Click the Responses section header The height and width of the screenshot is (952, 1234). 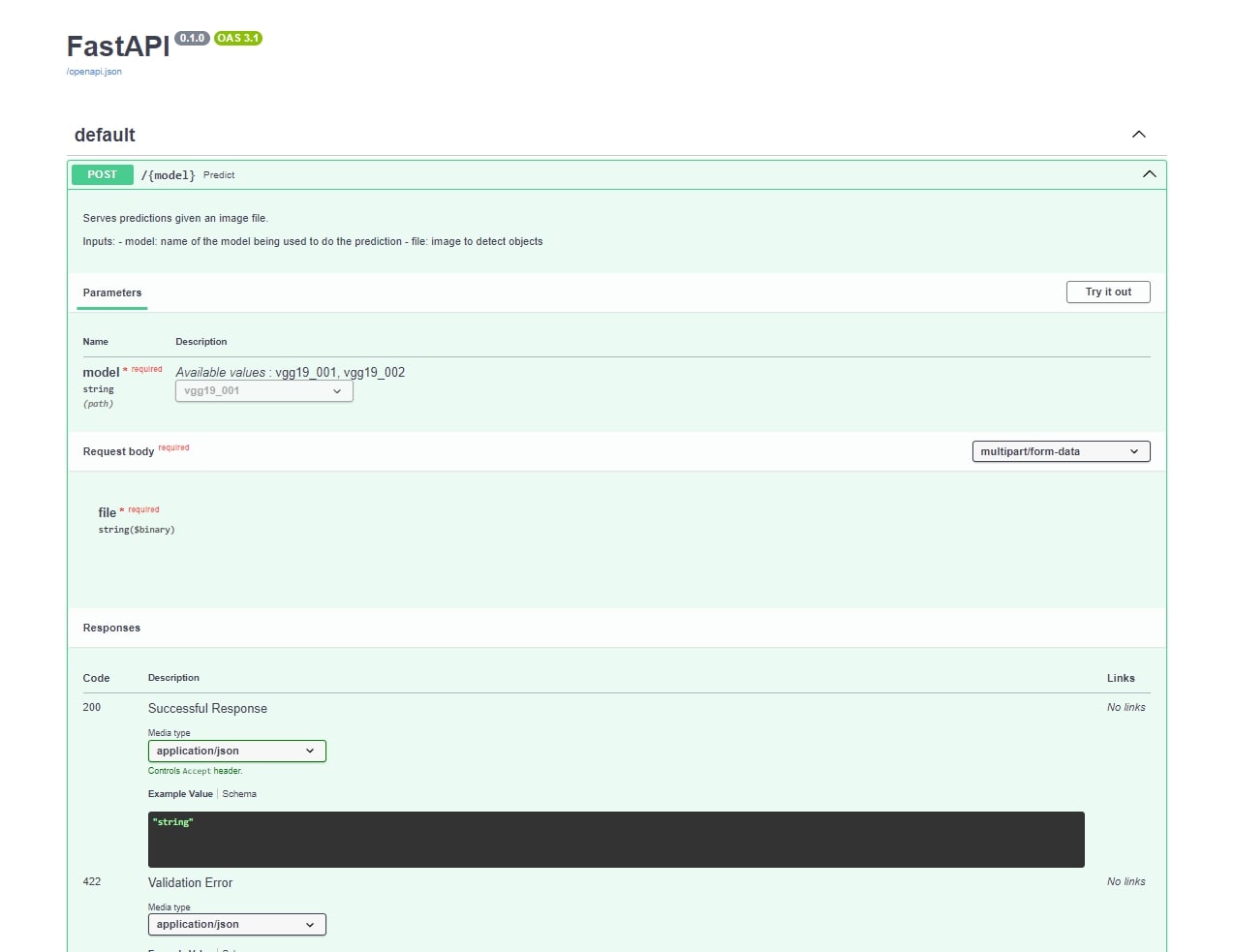111,629
